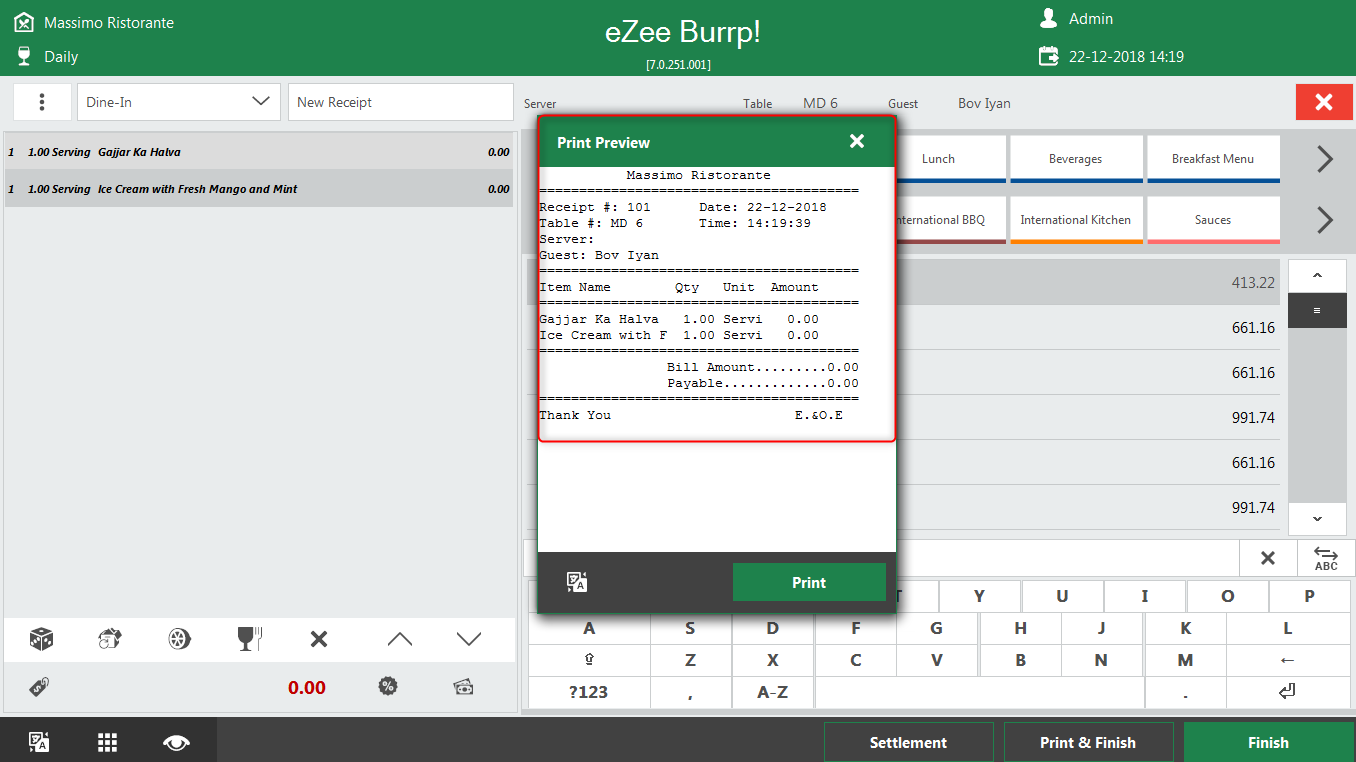Toggle the shift key on the keyboard
Viewport: 1356px width, 762px height.
589,660
